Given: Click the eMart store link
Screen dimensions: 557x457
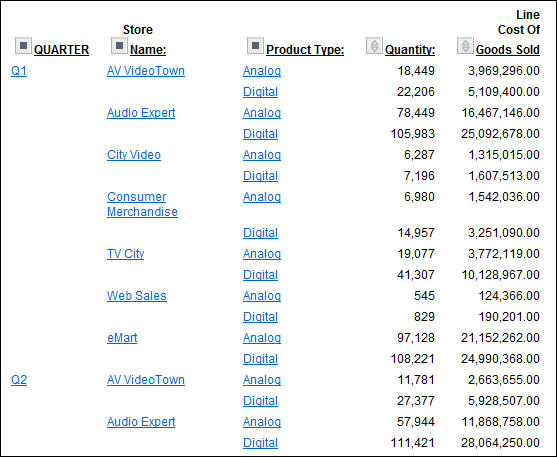Looking at the screenshot, I should 122,338.
